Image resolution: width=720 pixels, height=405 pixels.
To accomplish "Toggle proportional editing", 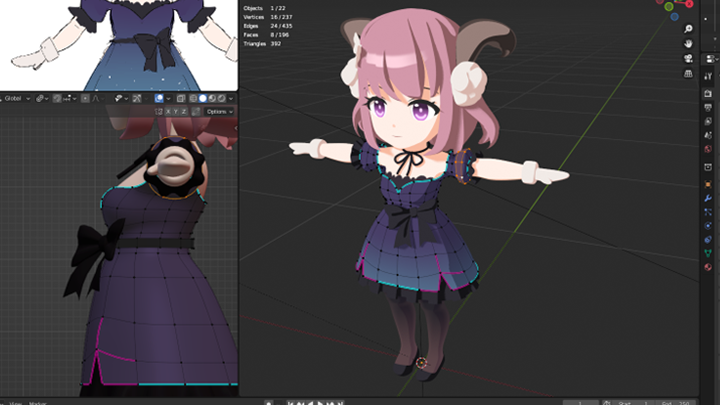I will point(85,98).
